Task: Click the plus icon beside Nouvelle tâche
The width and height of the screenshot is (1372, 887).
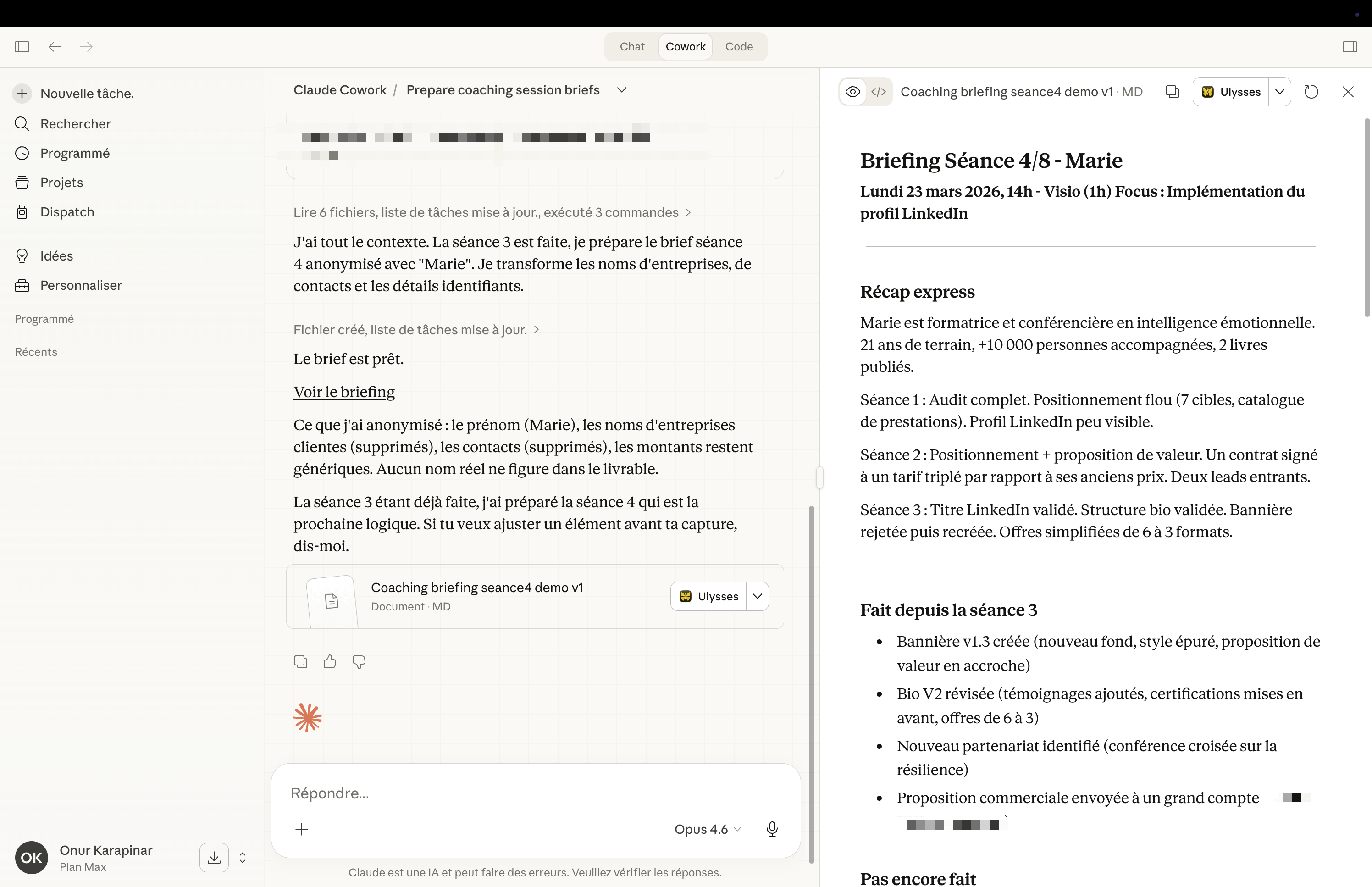Action: click(22, 93)
